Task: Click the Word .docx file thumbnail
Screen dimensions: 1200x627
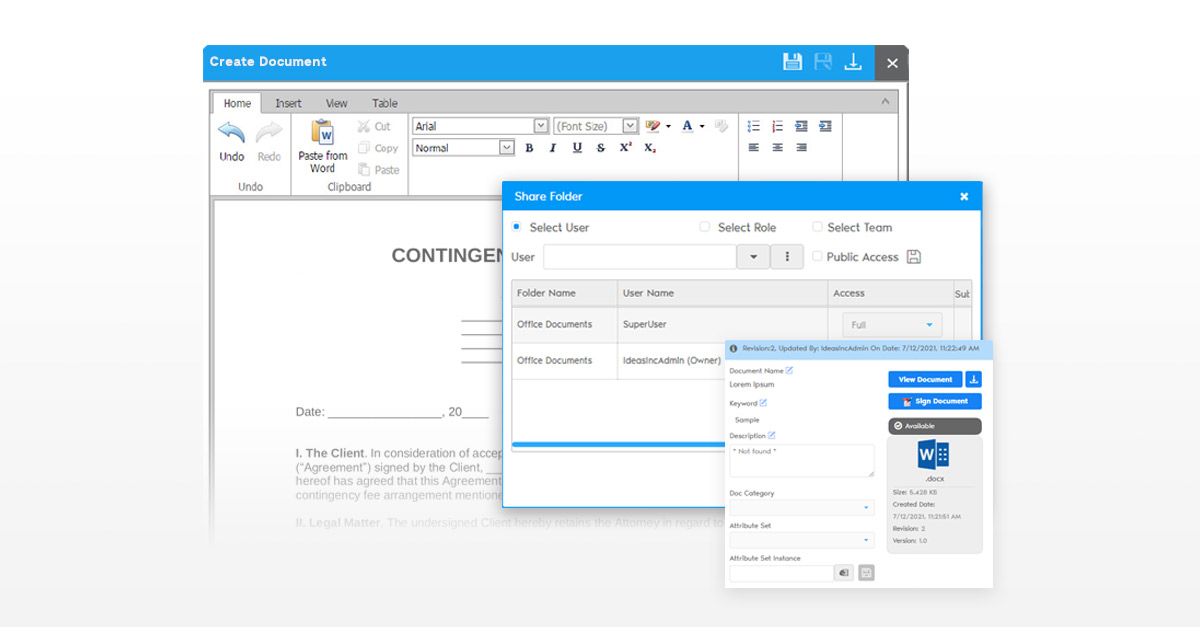Action: 933,456
